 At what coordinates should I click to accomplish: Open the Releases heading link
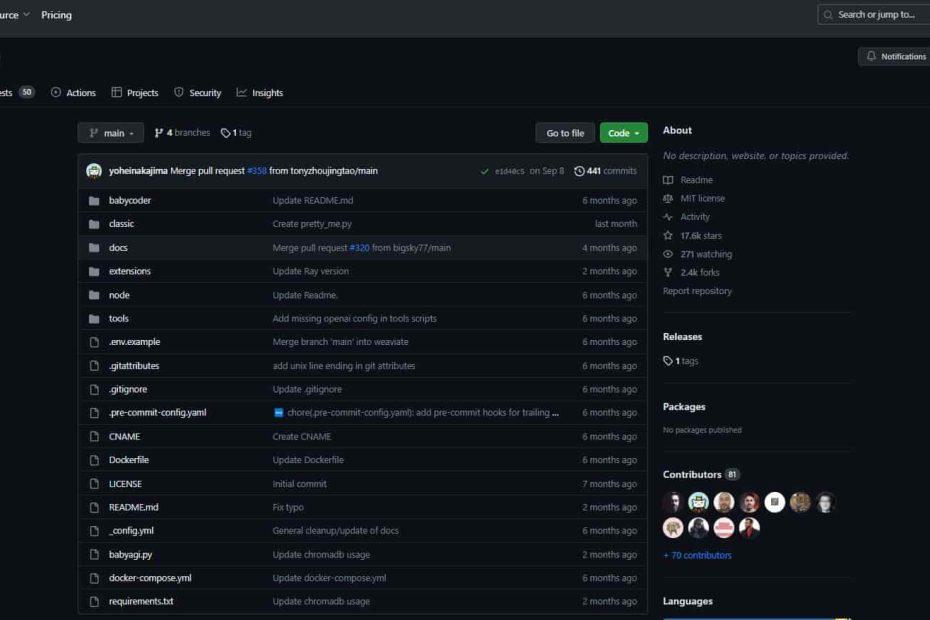coord(682,336)
